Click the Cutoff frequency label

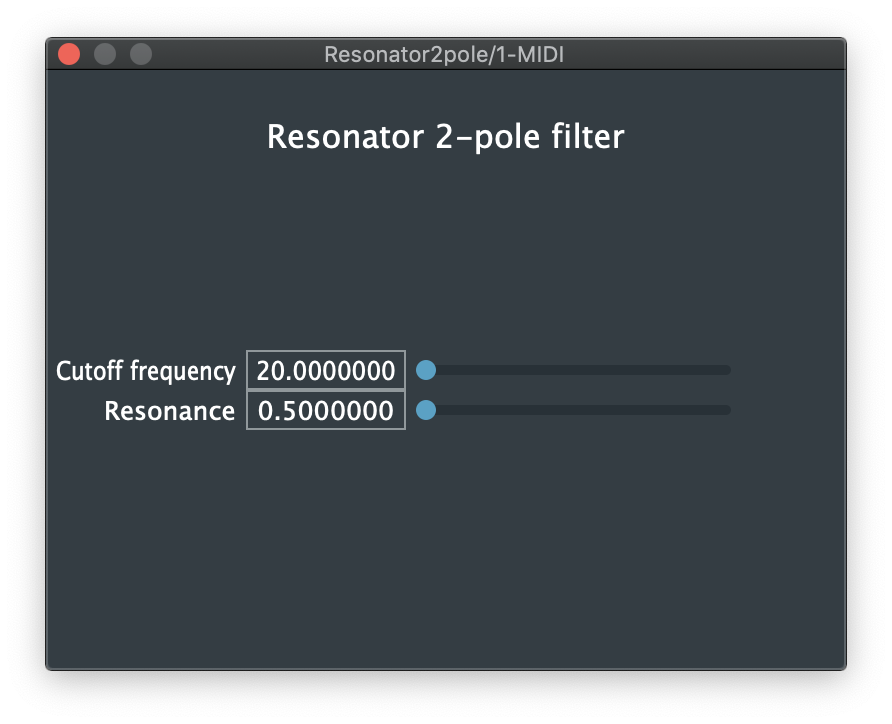(146, 370)
